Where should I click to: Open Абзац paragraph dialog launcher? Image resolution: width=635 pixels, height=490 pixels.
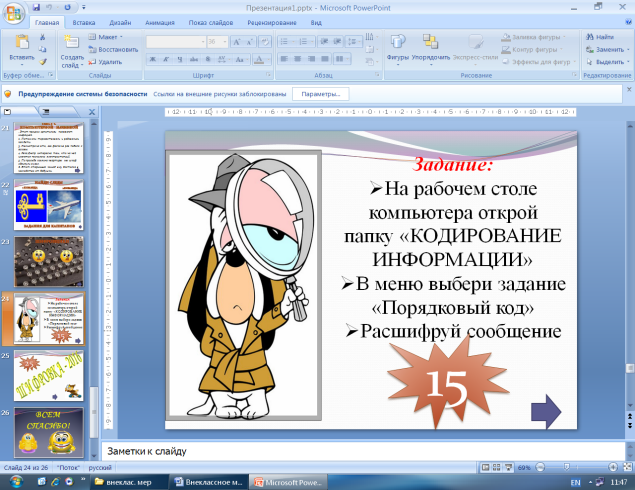[377, 75]
